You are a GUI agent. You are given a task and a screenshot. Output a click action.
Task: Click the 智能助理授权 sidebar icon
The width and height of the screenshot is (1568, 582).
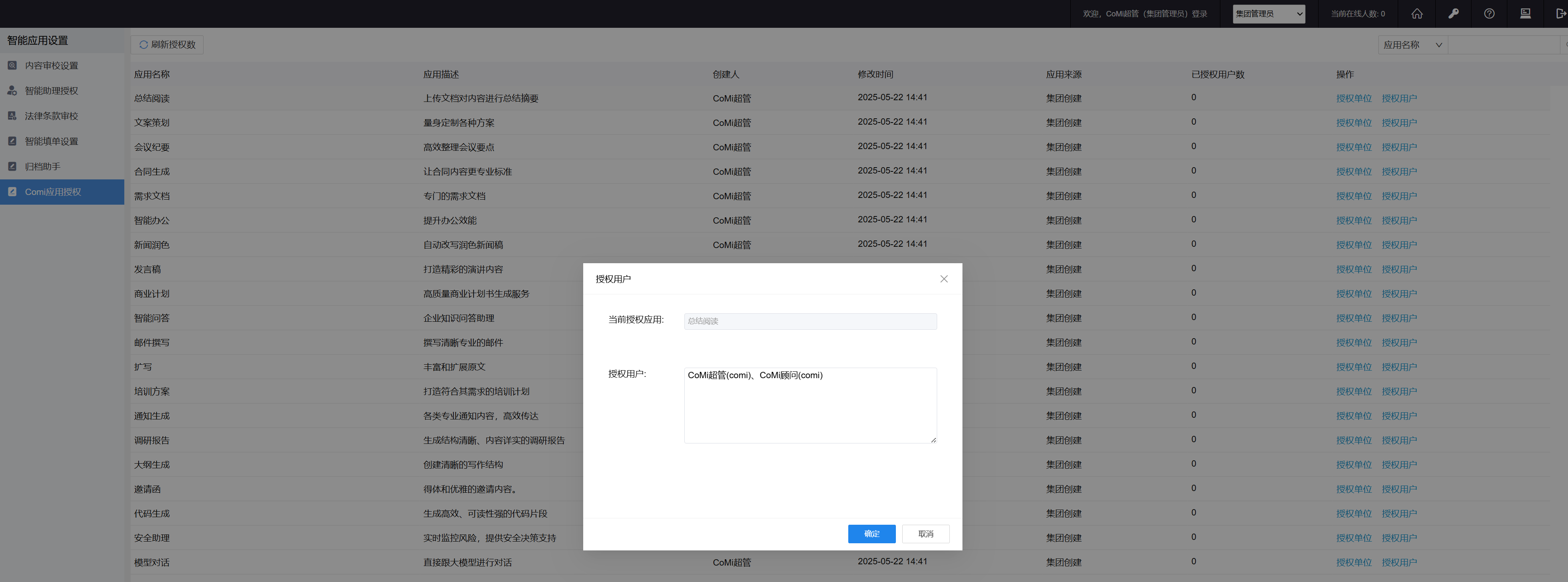pyautogui.click(x=12, y=91)
